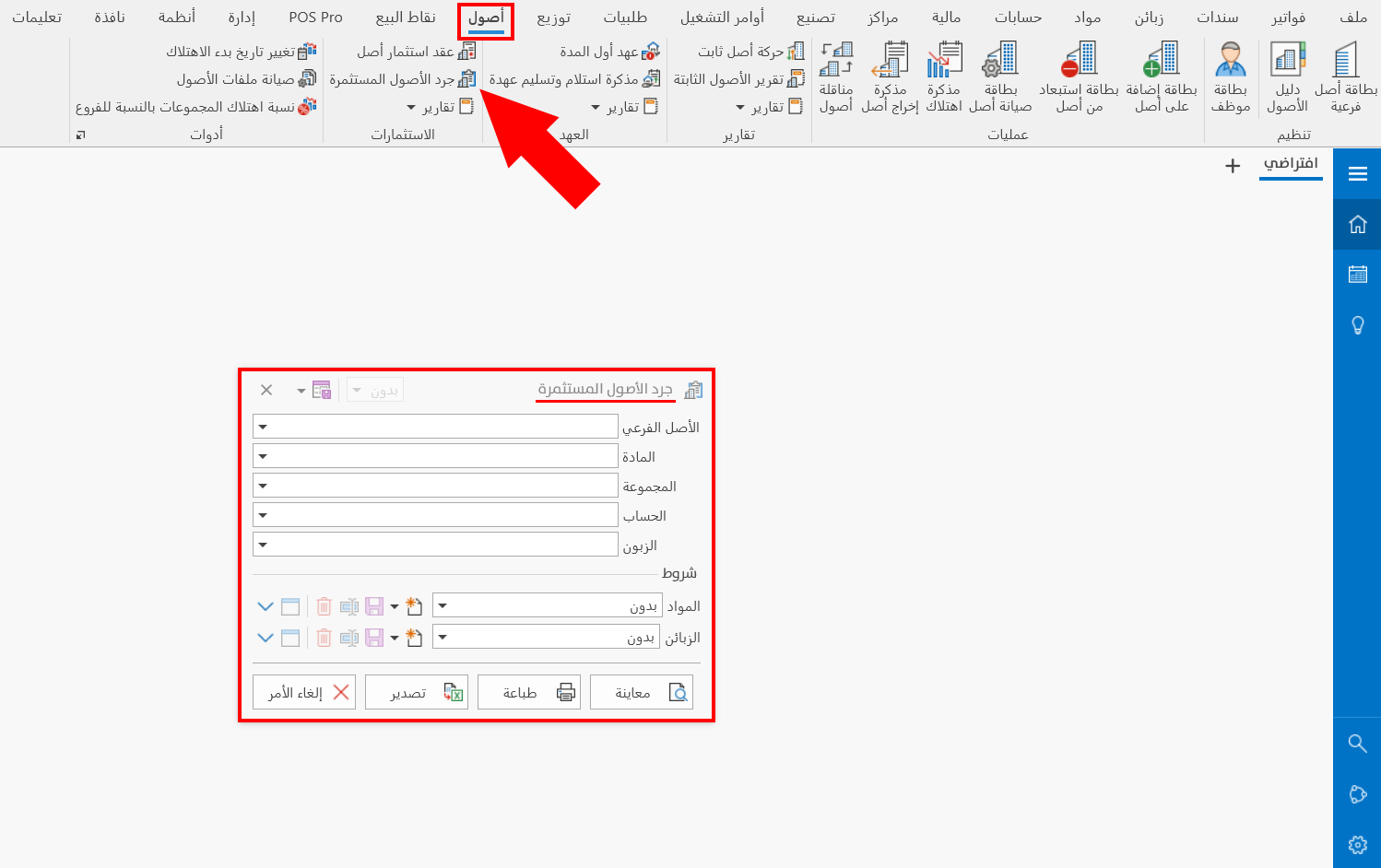Open عهد أول المدة
The image size is (1381, 868).
coord(609,52)
